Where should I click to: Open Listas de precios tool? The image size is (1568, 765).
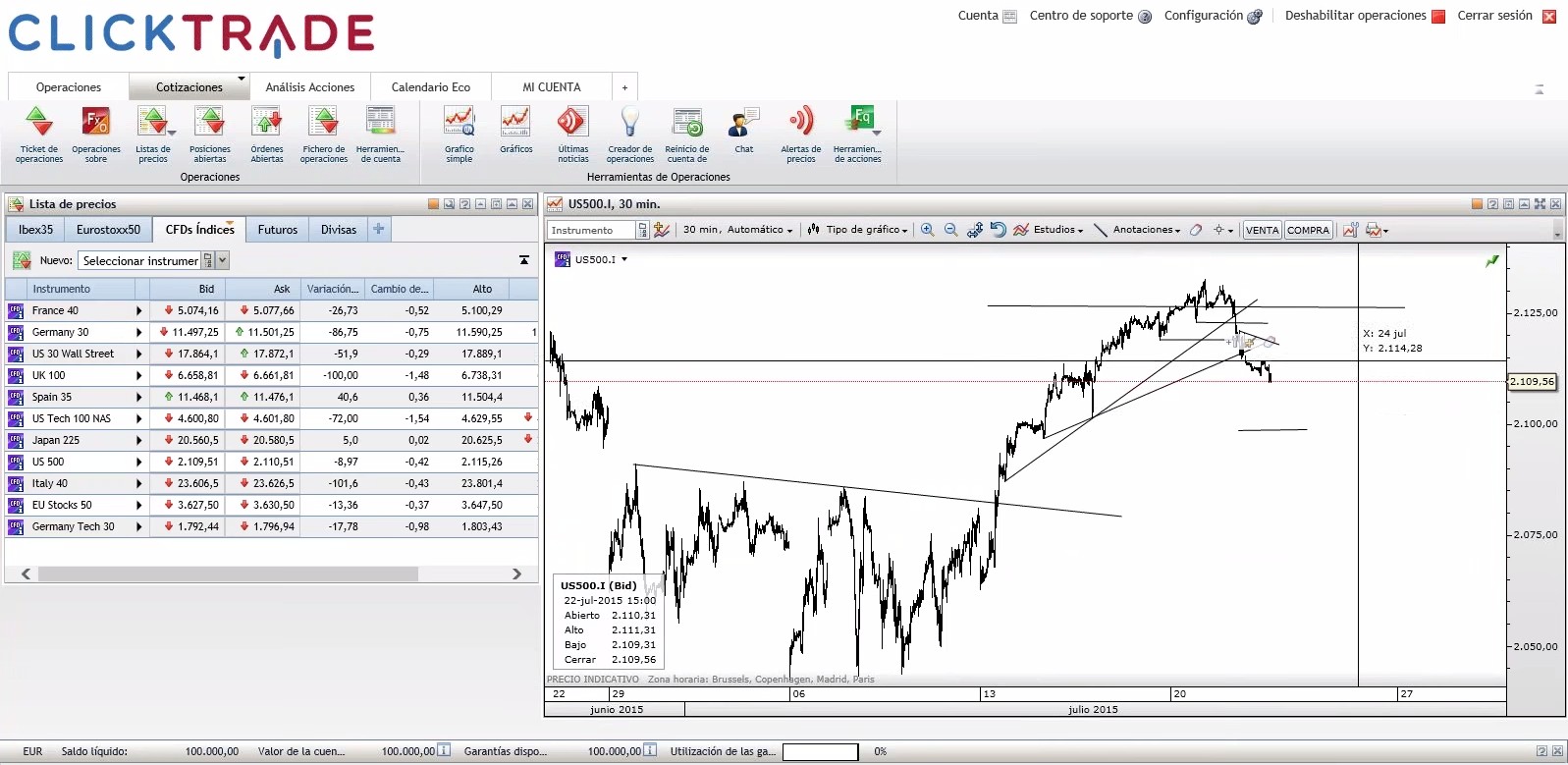tap(153, 135)
